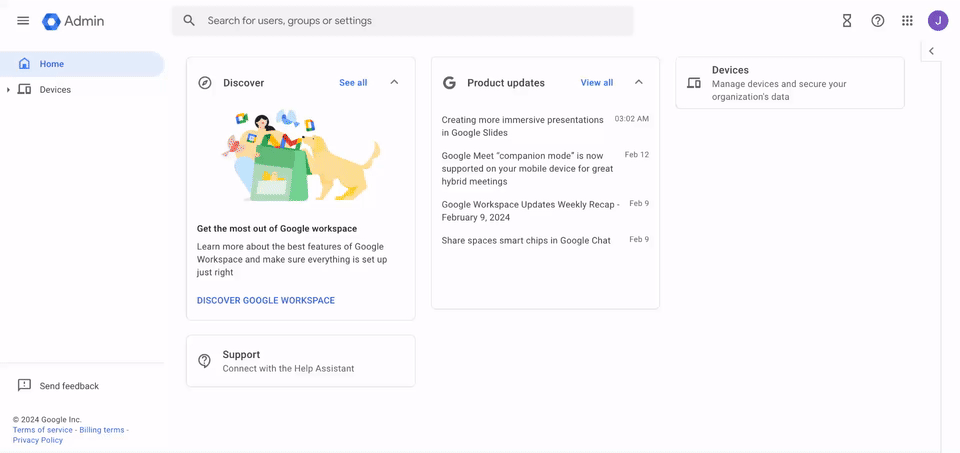Open the main hamburger menu
This screenshot has height=453, width=960.
(23, 21)
